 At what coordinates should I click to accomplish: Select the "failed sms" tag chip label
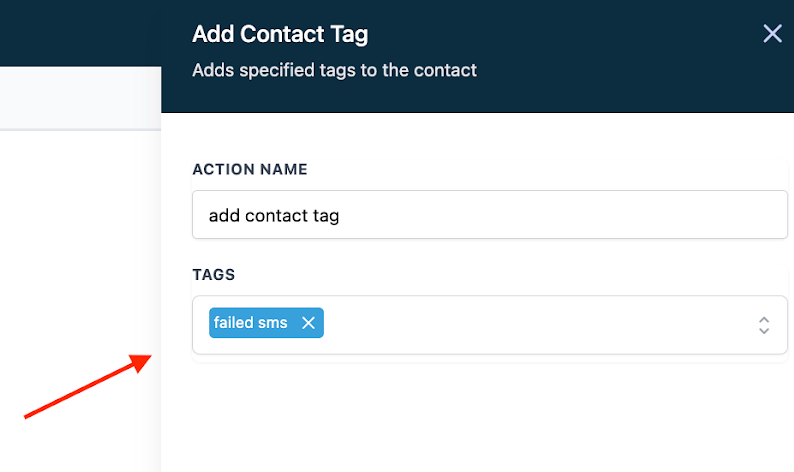(x=251, y=323)
